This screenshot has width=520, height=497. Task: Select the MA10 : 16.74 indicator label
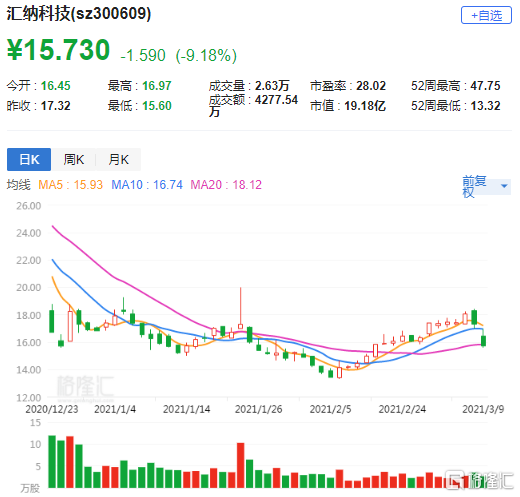pyautogui.click(x=147, y=185)
